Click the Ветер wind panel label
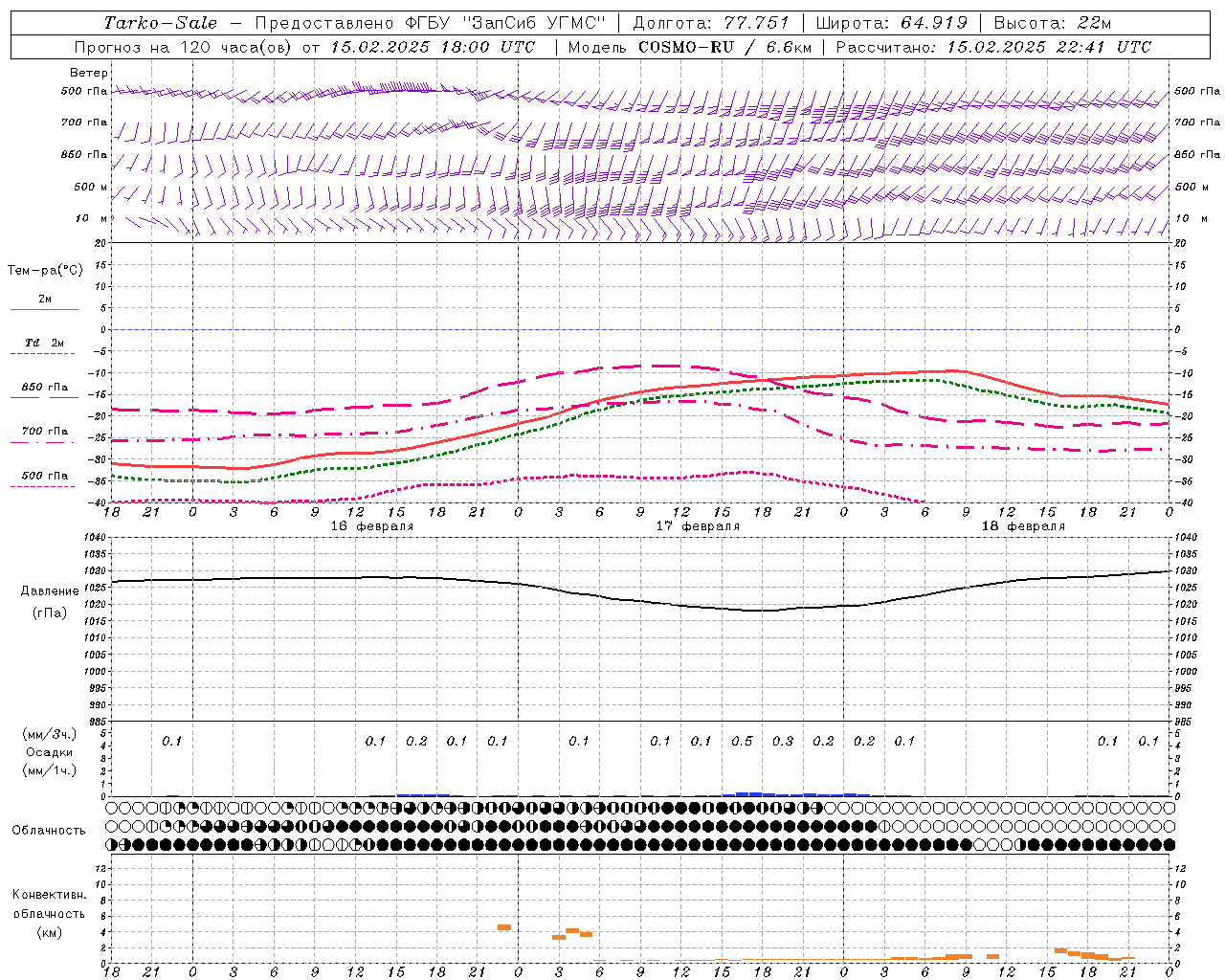 [89, 73]
